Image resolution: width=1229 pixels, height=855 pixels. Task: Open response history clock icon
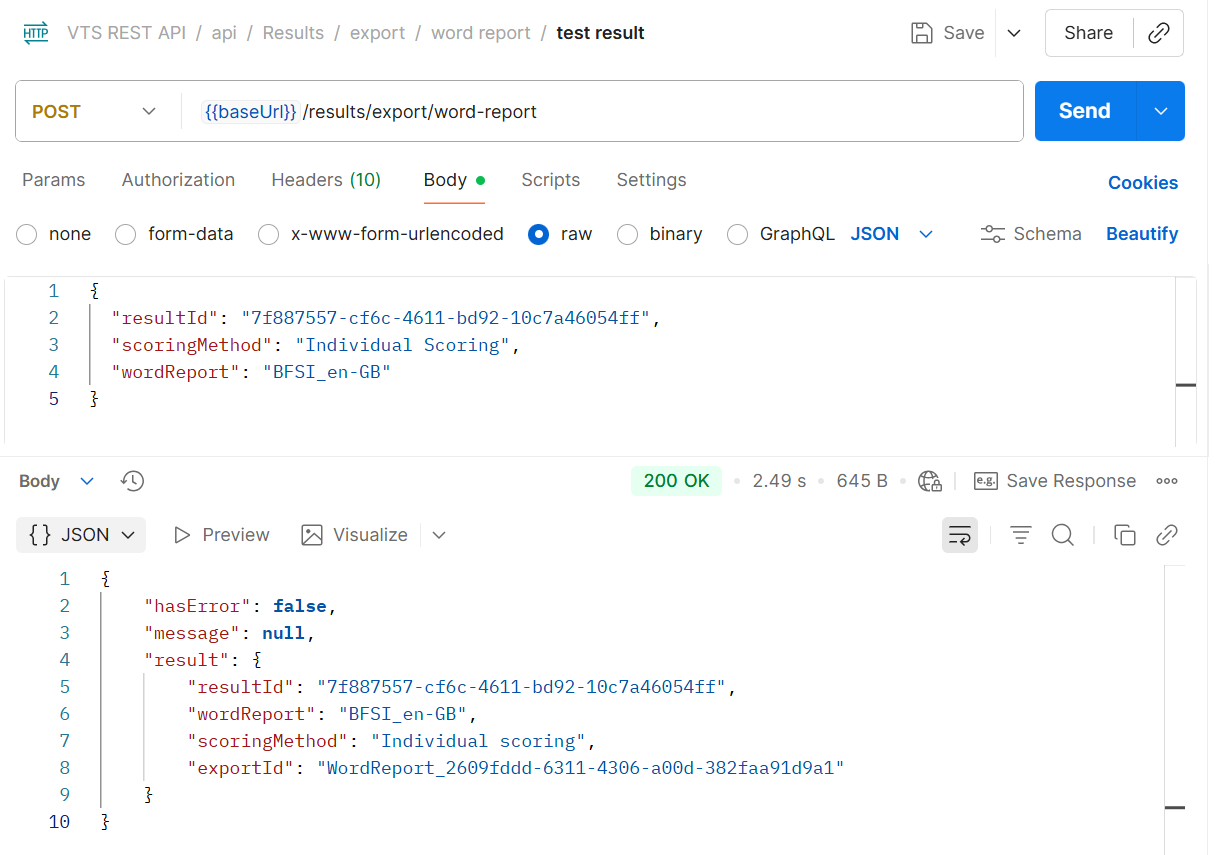132,481
